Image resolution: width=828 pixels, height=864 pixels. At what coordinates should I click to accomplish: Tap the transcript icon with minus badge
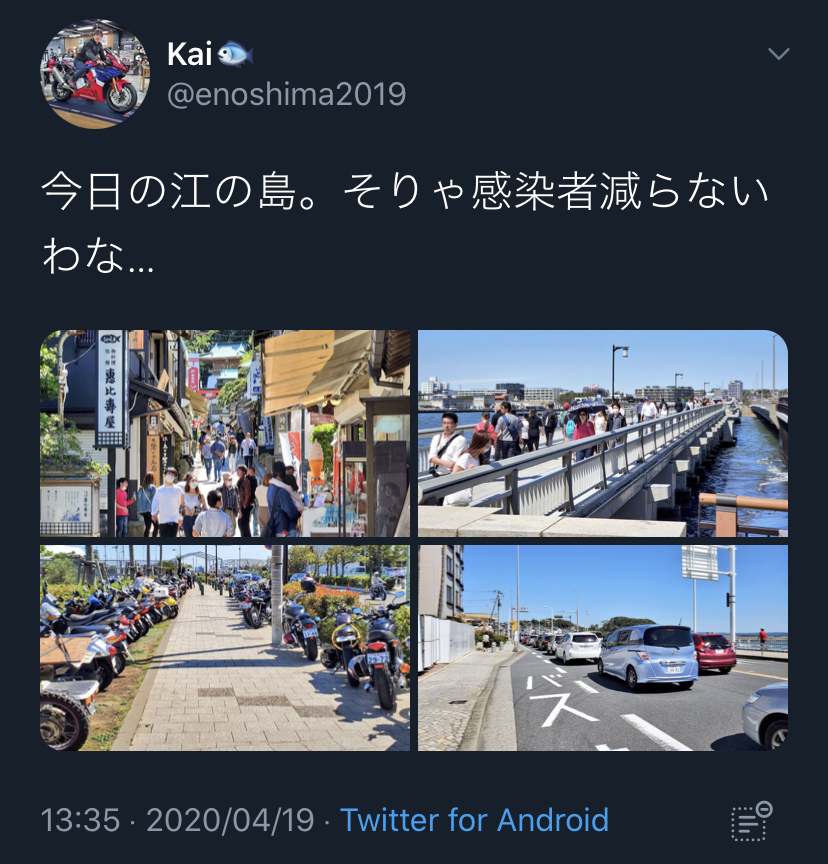click(x=751, y=821)
